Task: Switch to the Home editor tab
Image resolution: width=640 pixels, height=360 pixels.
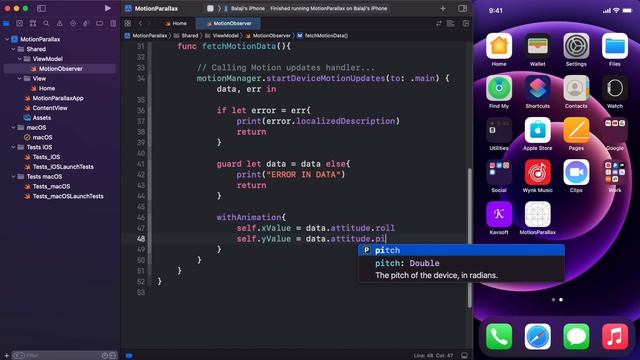Action: (x=176, y=23)
